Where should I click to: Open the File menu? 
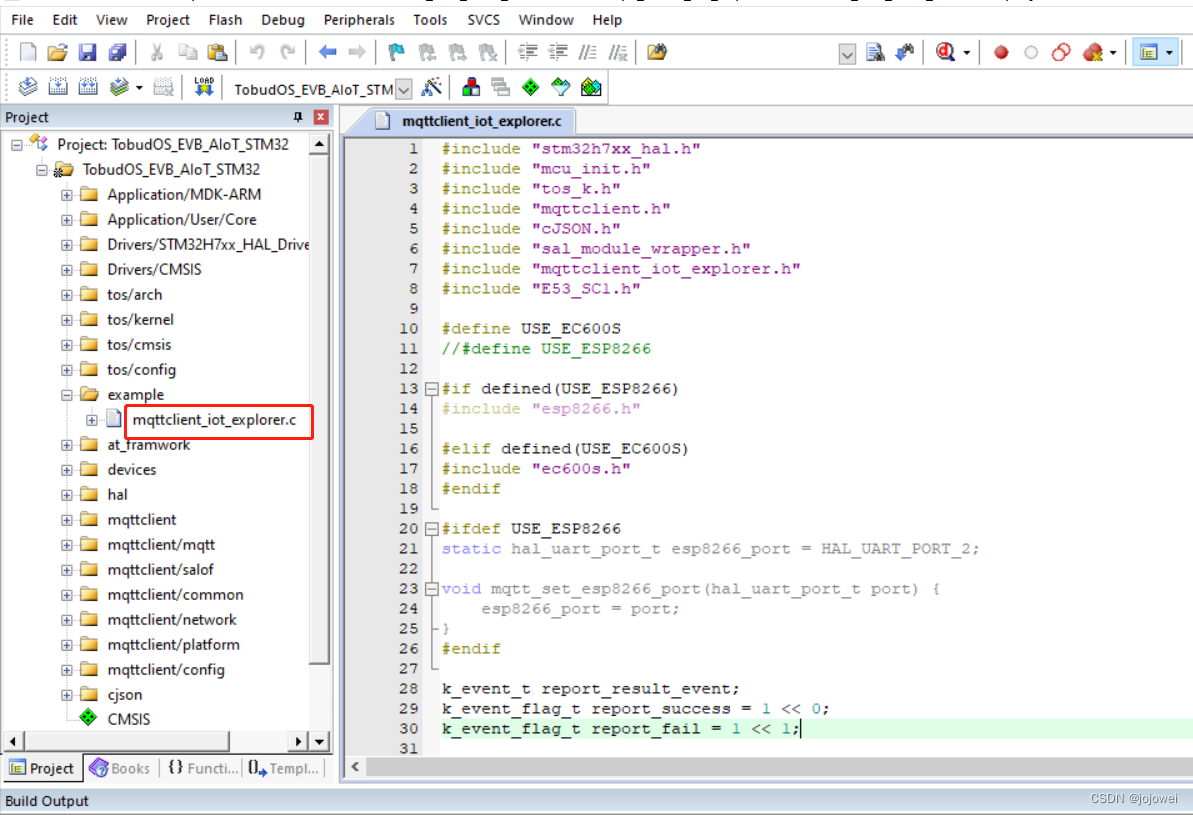pyautogui.click(x=22, y=20)
